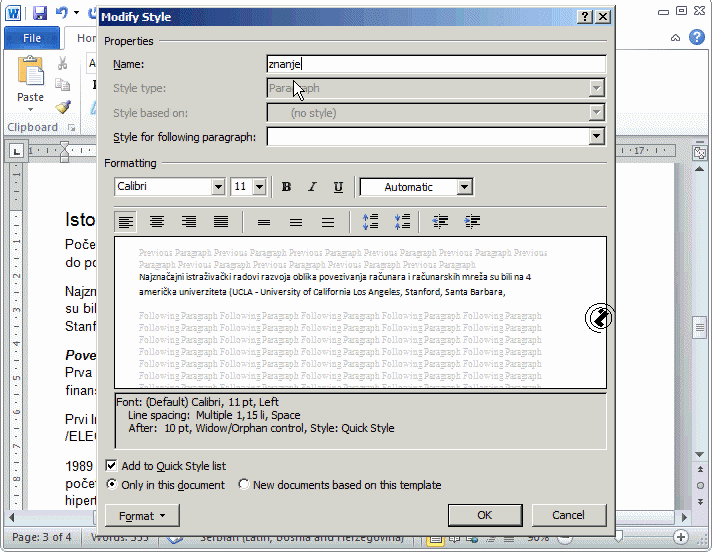712x552 pixels.
Task: Click the Decrease Indent icon
Action: (x=440, y=222)
